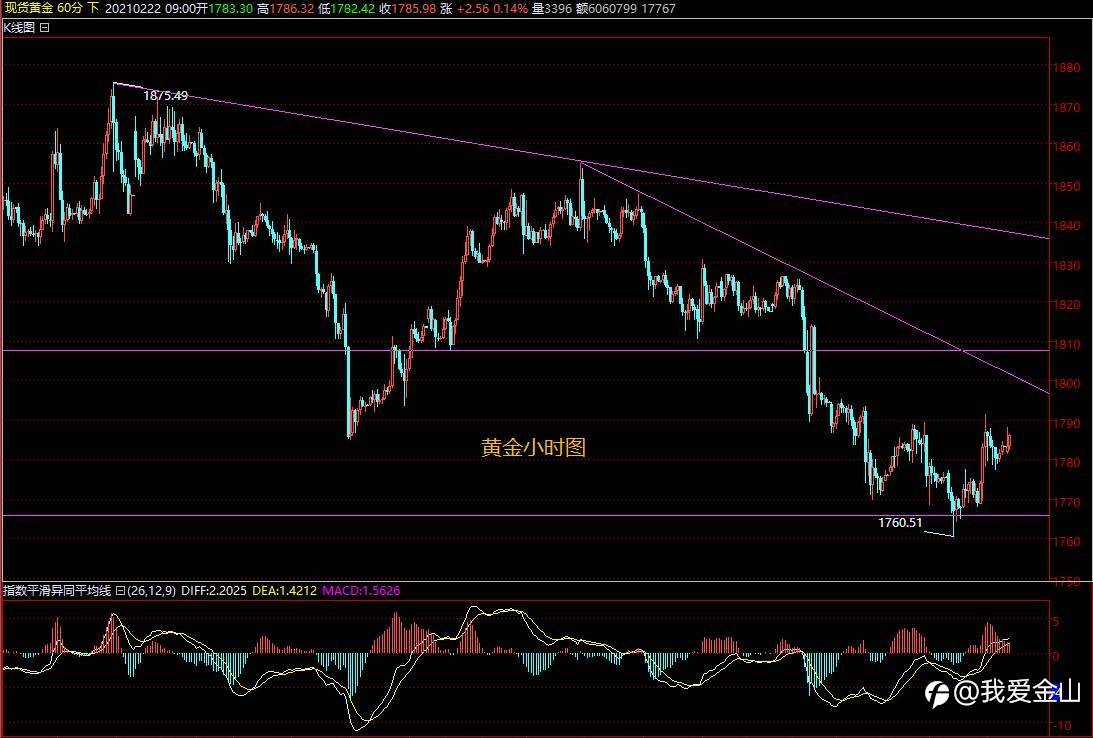The image size is (1093, 738).
Task: Collapse the K线图 panel via its box icon
Action: 45,28
